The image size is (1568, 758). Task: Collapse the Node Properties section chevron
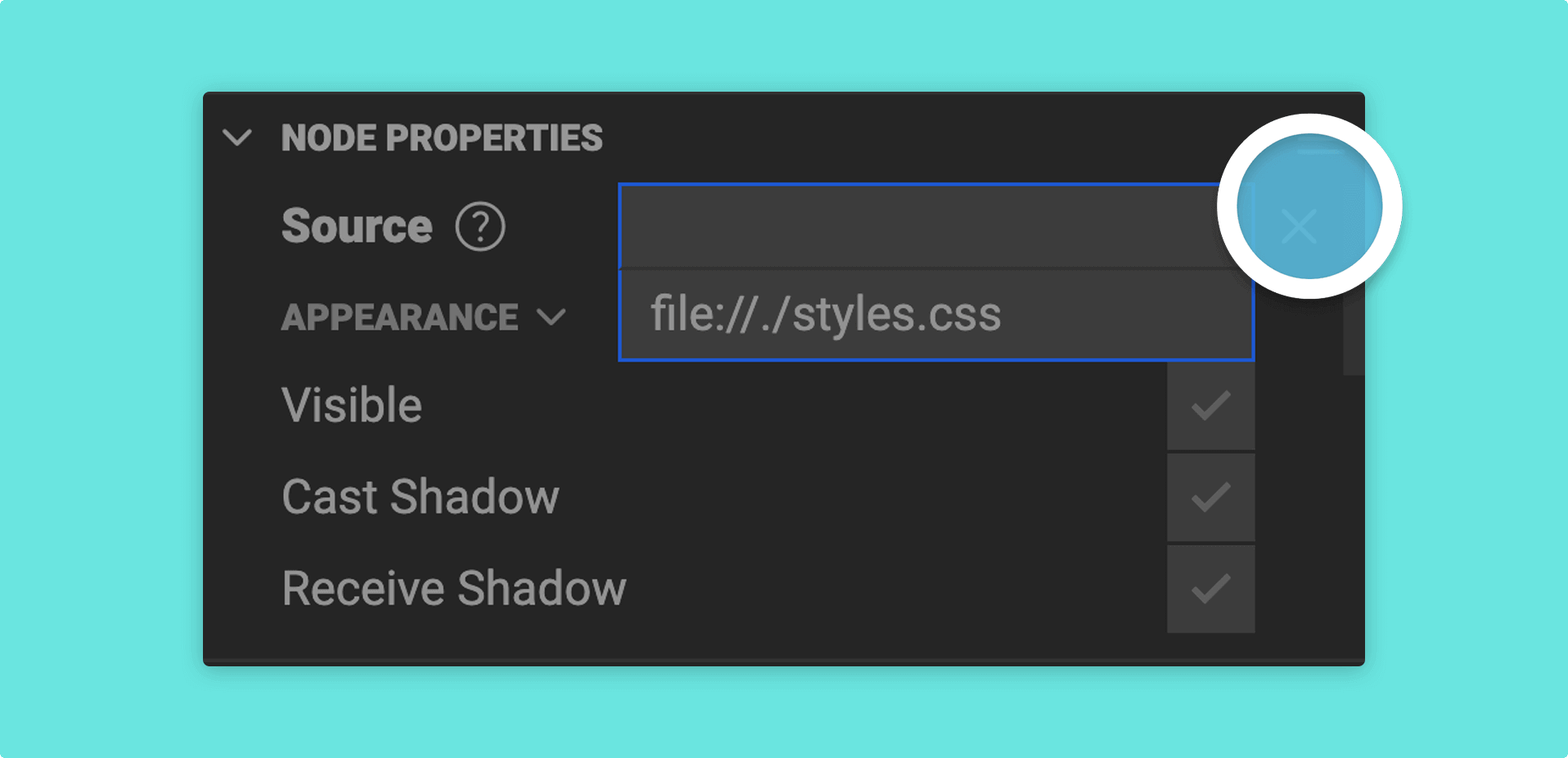coord(237,138)
